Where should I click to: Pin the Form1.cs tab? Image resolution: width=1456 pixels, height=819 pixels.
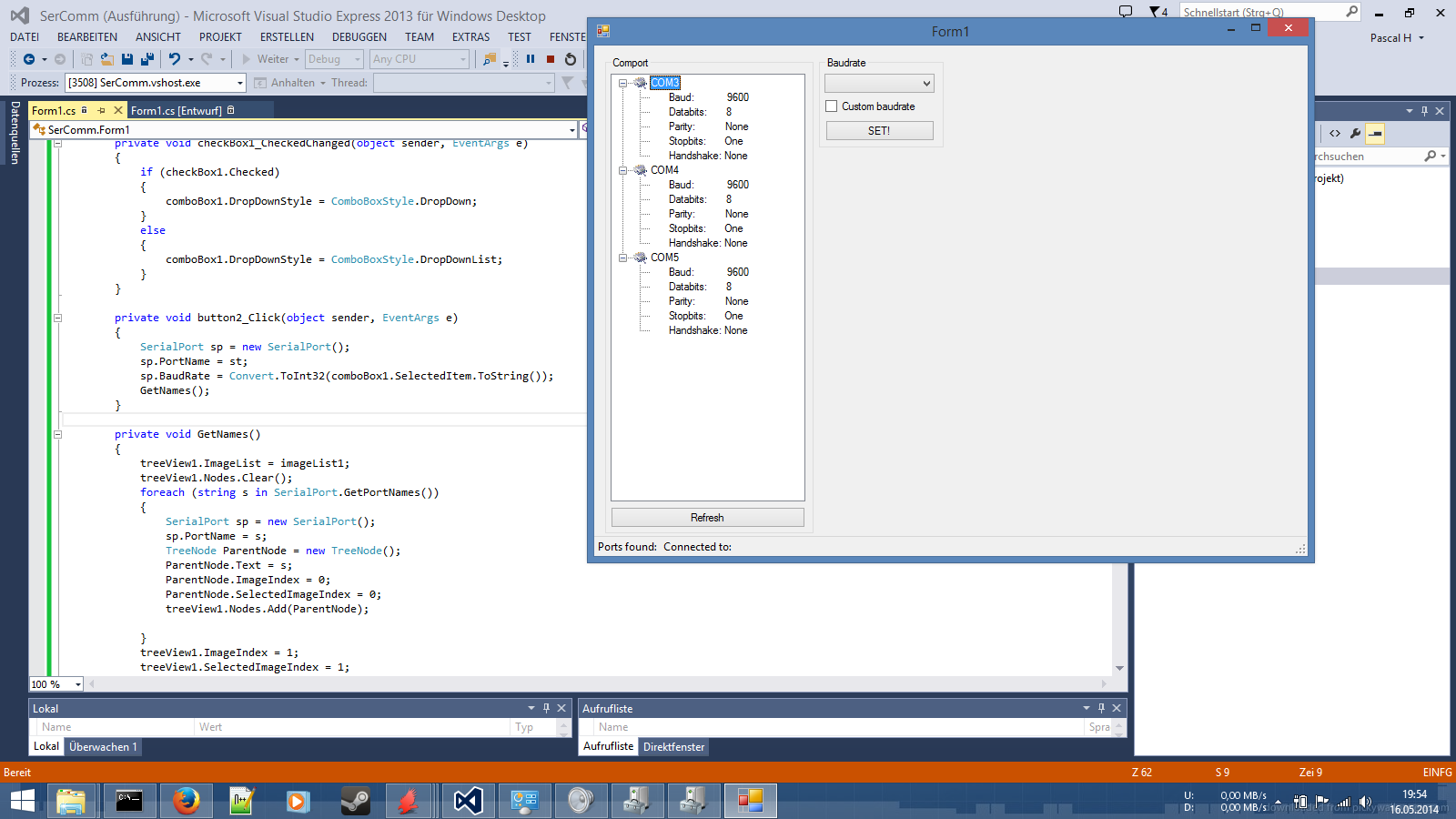click(x=101, y=110)
